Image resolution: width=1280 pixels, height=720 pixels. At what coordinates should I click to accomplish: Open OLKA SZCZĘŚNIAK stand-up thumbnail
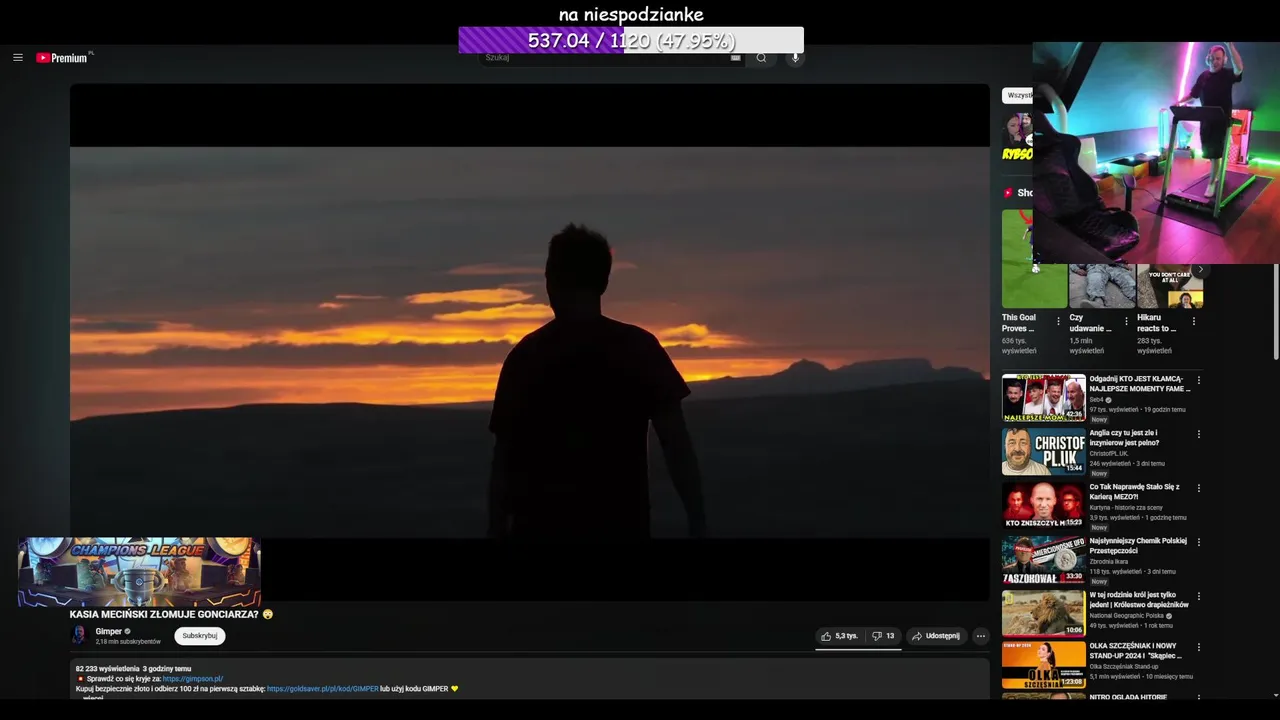pyautogui.click(x=1044, y=665)
